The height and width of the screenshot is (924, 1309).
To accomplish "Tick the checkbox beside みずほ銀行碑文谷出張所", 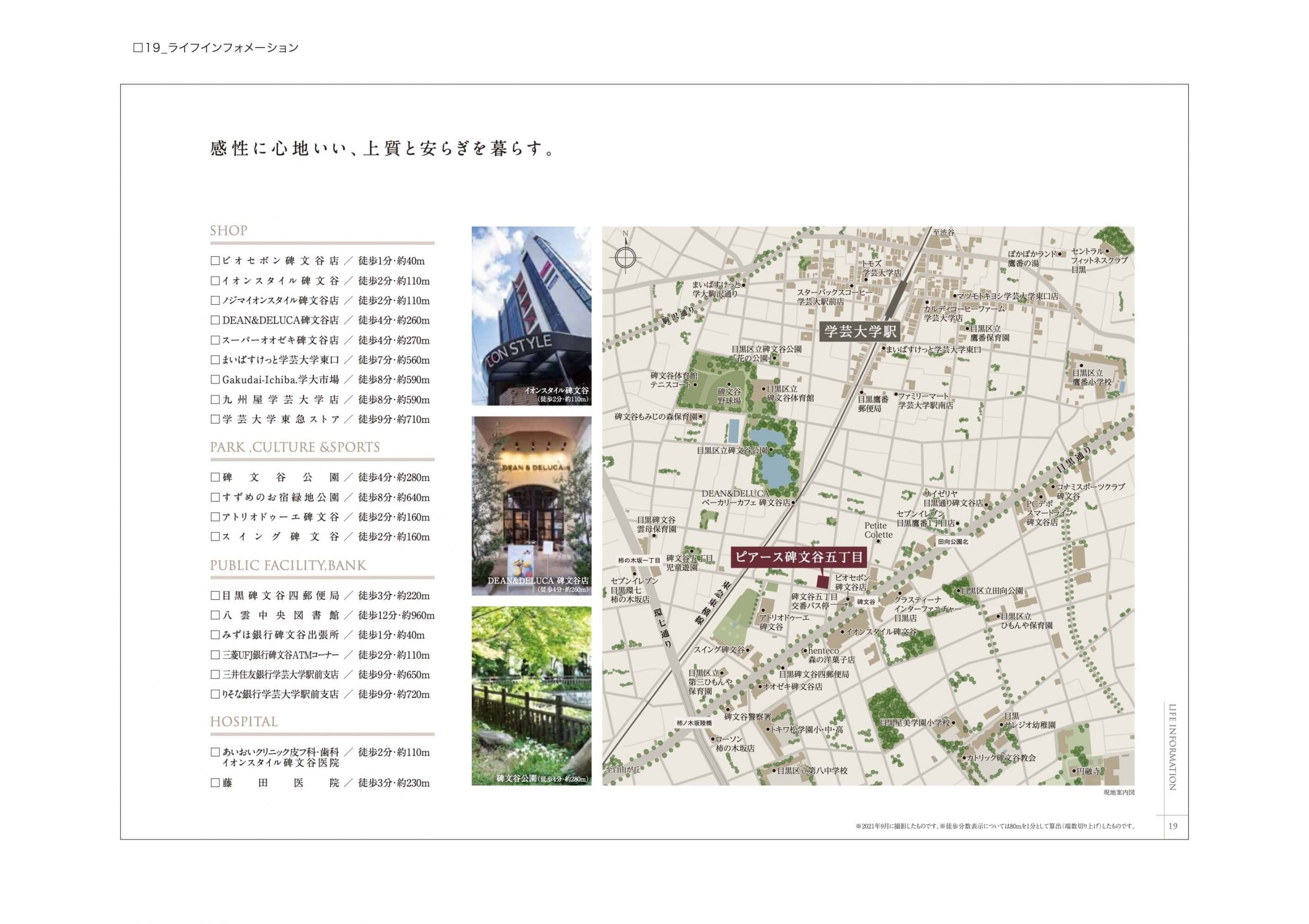I will coord(215,635).
